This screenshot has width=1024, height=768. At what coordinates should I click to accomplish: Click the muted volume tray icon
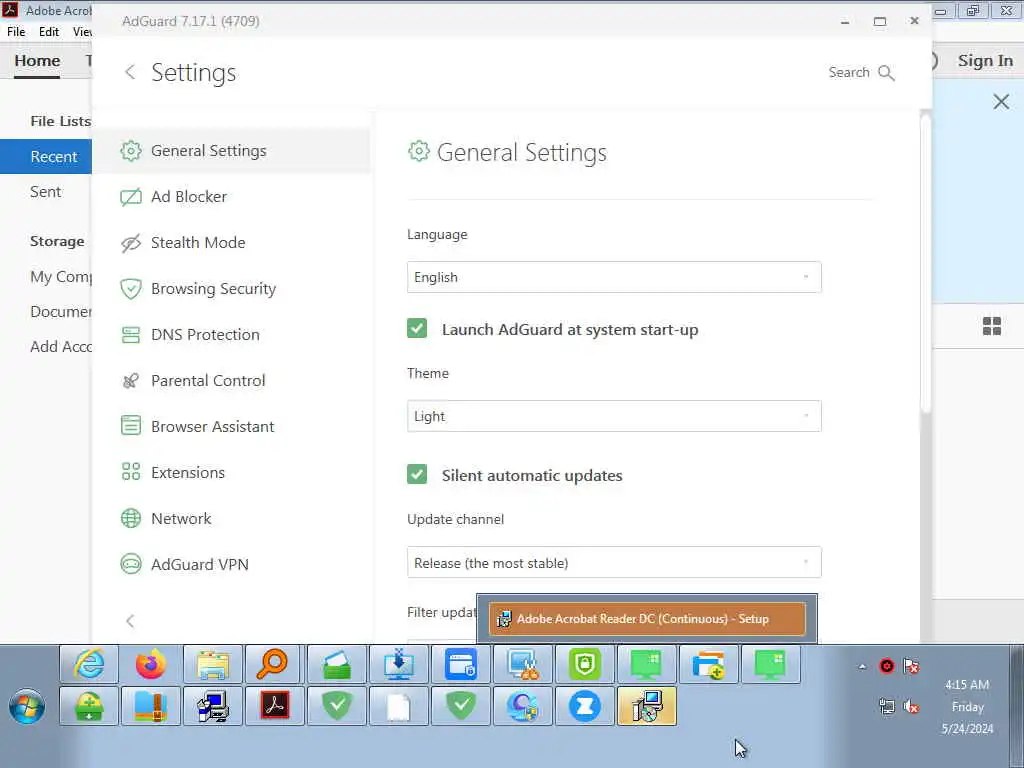(911, 706)
